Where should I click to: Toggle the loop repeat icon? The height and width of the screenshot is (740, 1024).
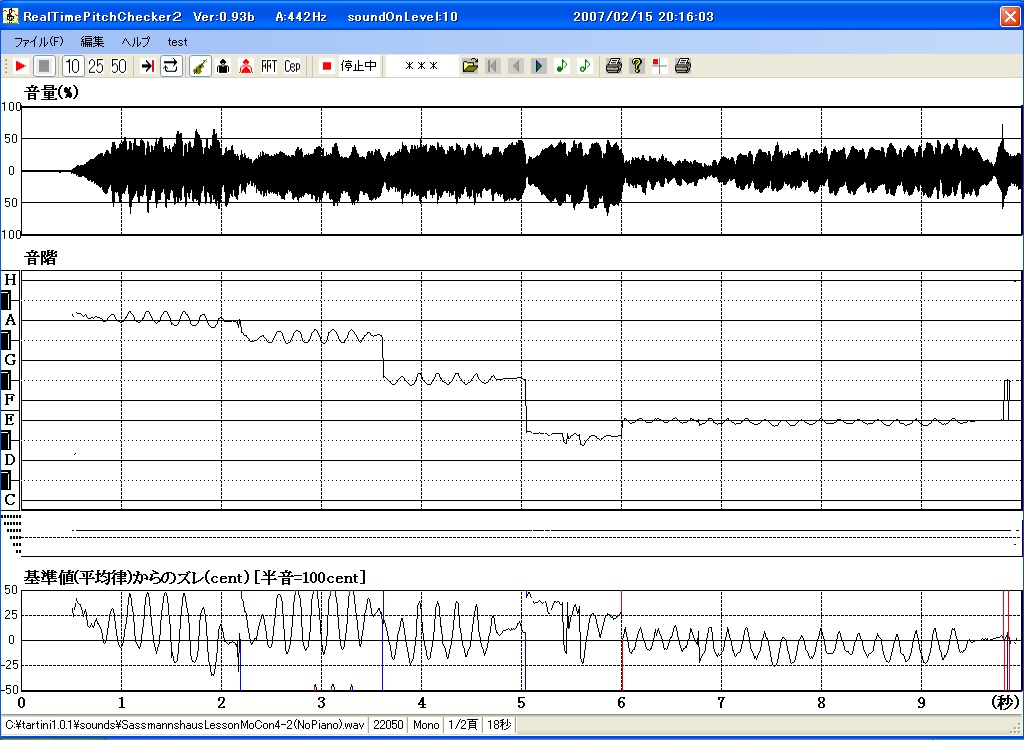[170, 66]
